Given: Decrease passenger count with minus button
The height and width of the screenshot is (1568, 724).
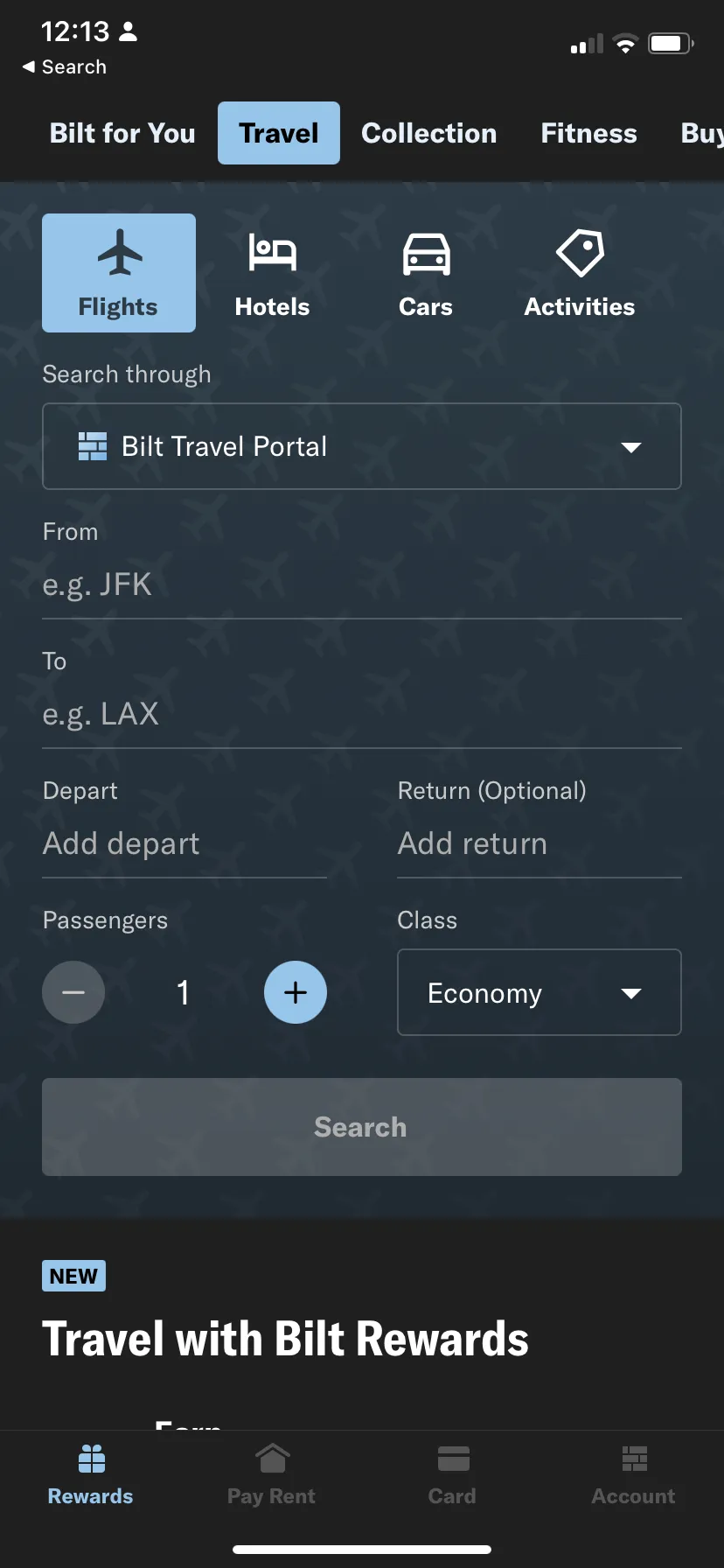Looking at the screenshot, I should [73, 992].
